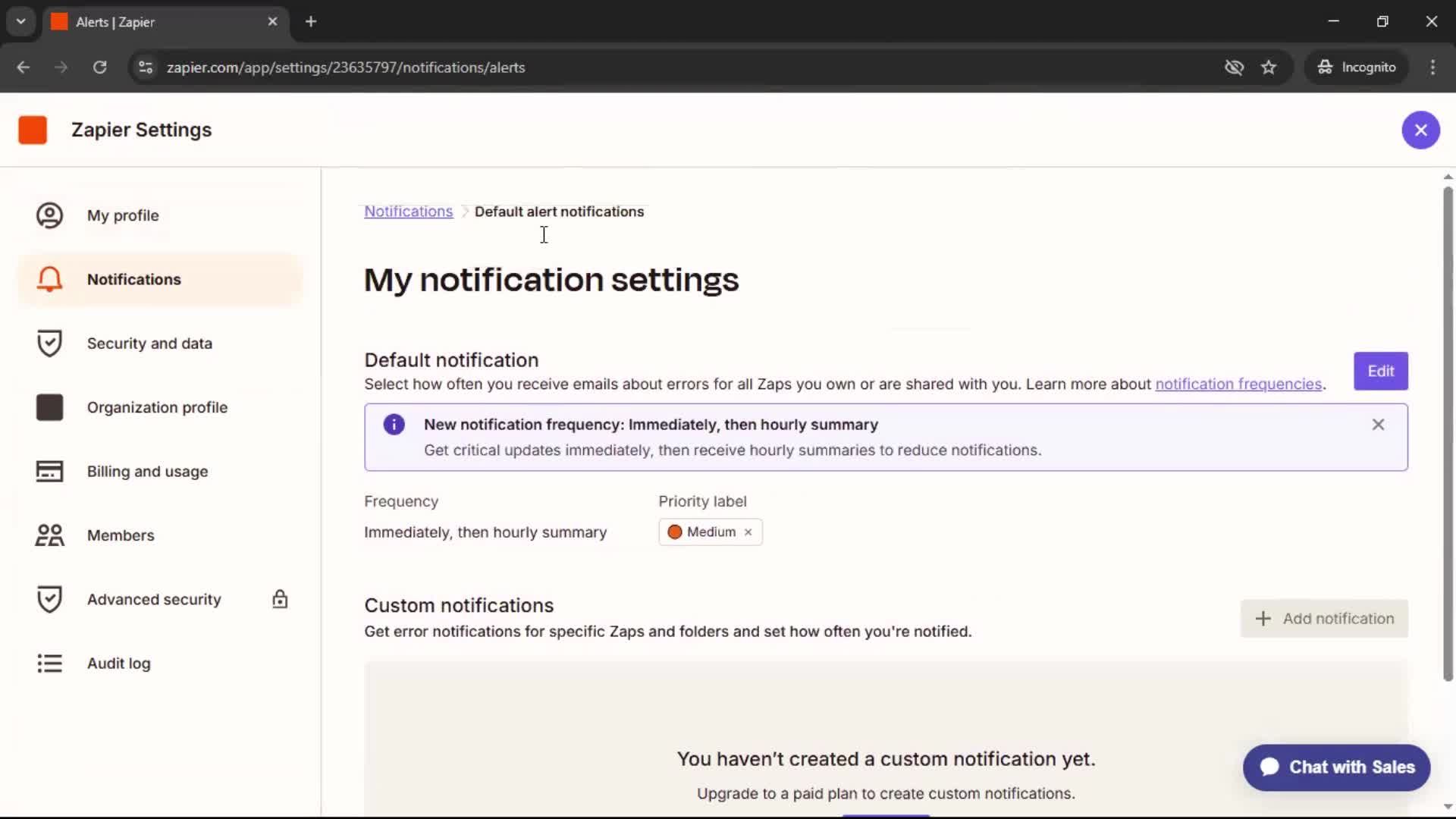Edit the default notification
This screenshot has height=819, width=1456.
click(1380, 371)
